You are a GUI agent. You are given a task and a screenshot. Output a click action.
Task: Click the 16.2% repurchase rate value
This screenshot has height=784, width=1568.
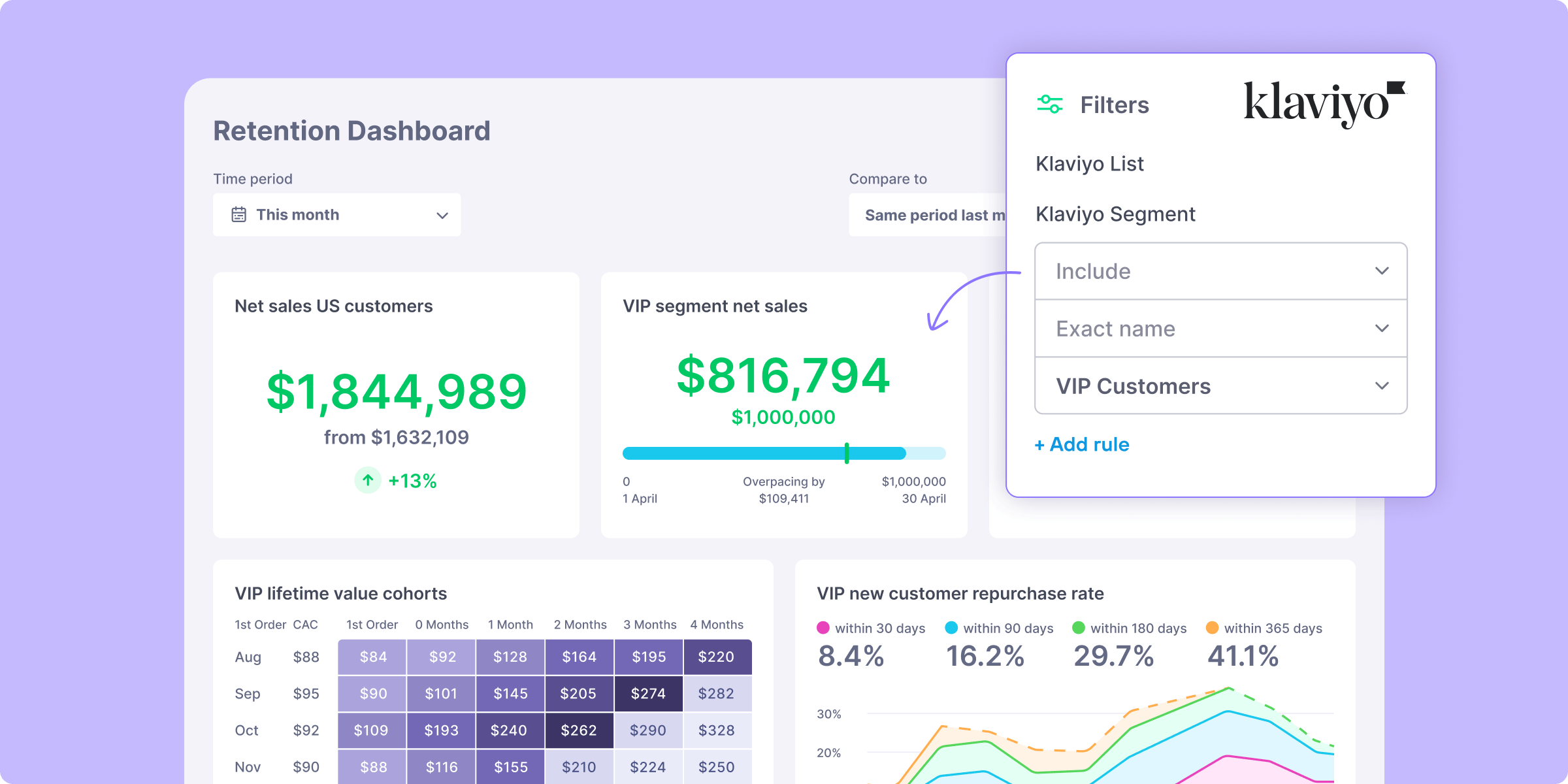(985, 656)
